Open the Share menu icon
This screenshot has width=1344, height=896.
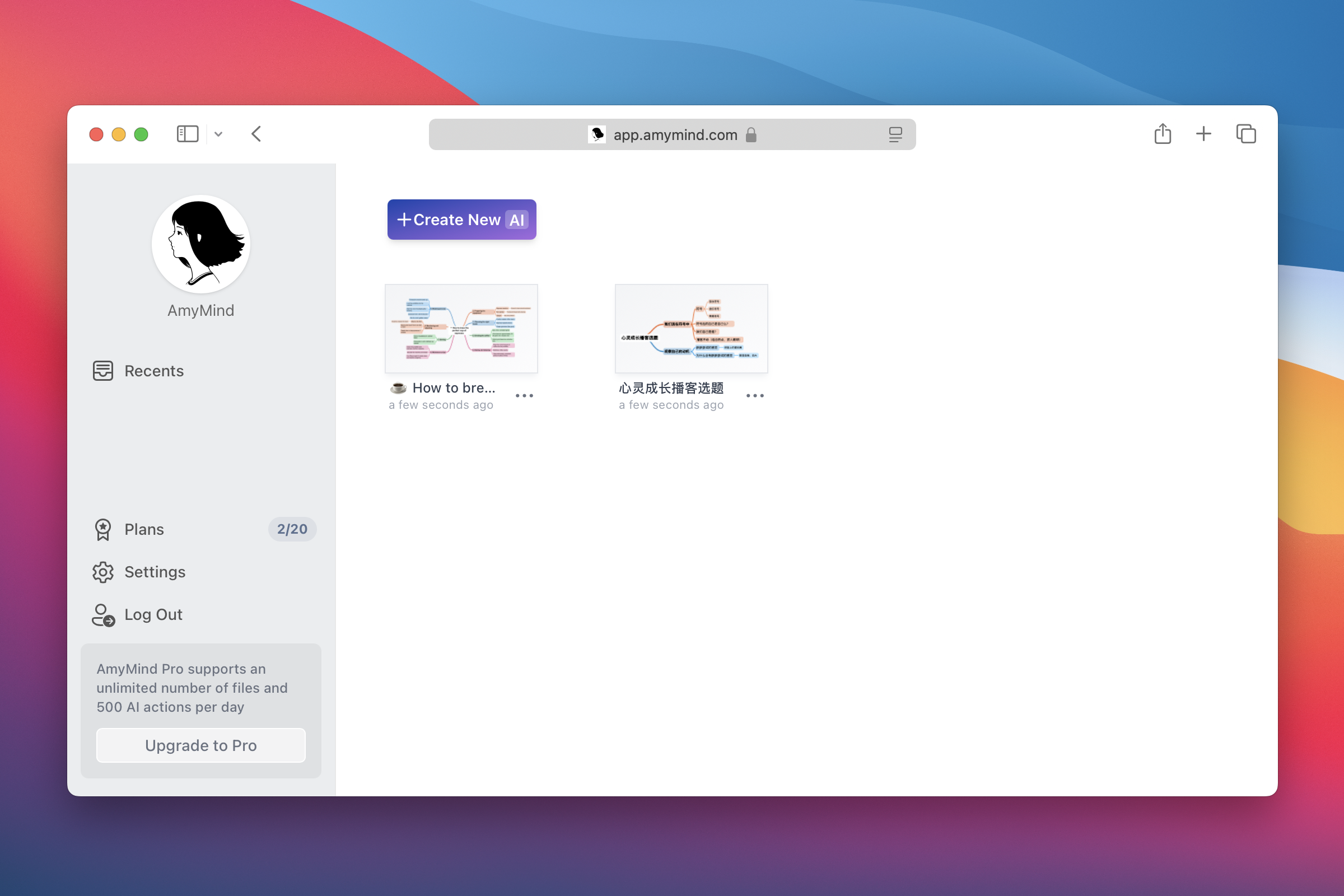click(x=1163, y=134)
